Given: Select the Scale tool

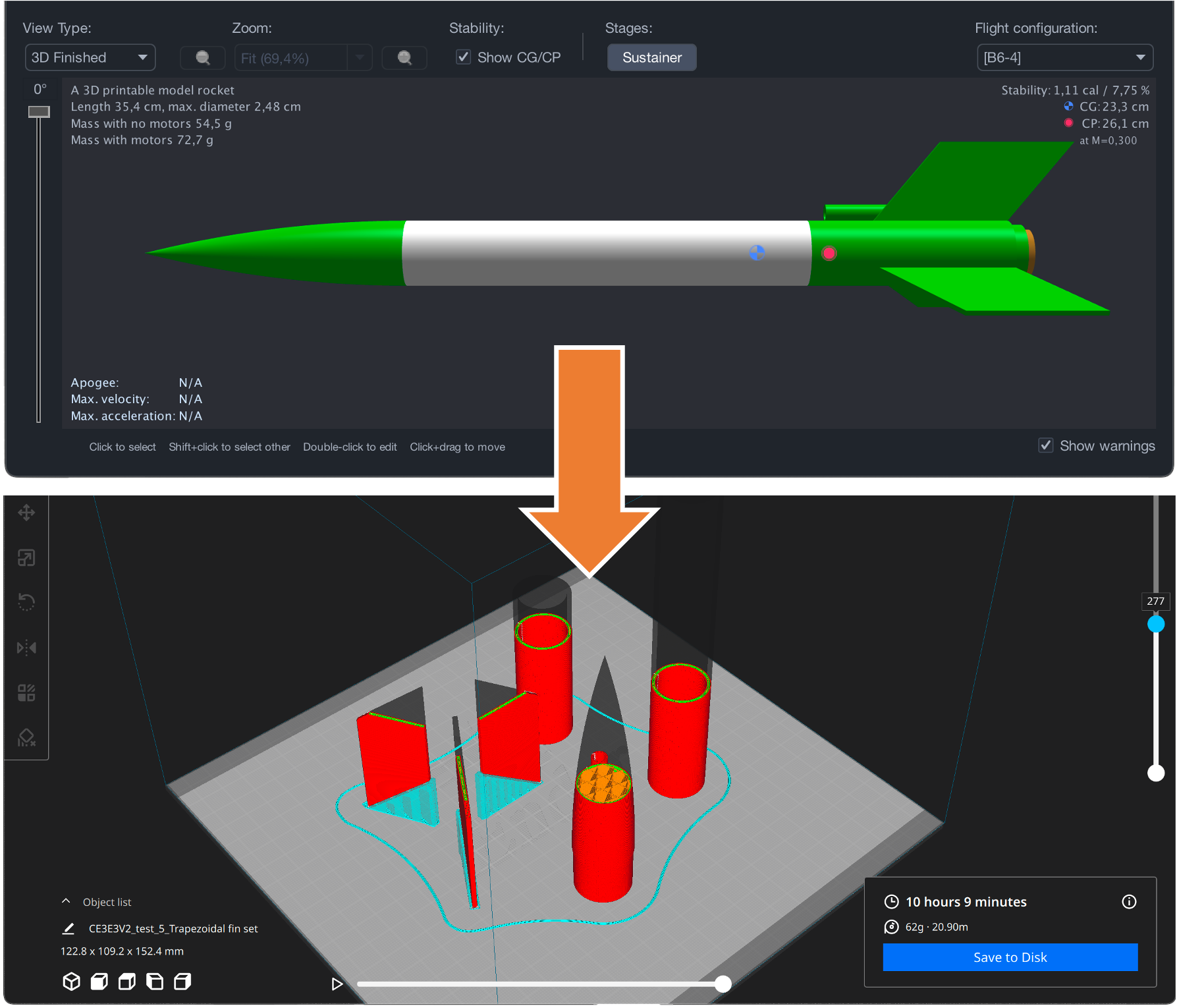Looking at the screenshot, I should tap(26, 557).
